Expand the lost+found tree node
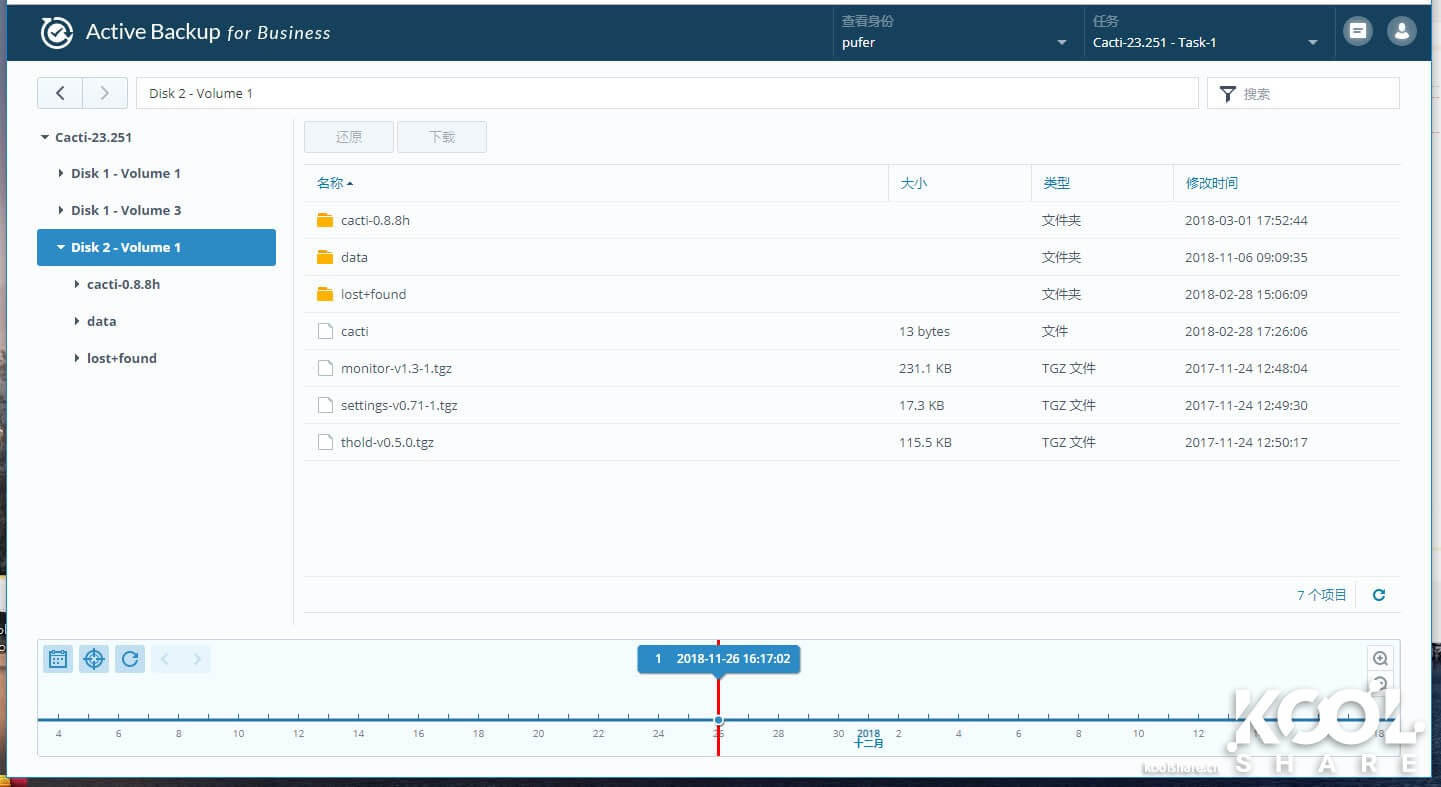The image size is (1441, 787). tap(78, 358)
